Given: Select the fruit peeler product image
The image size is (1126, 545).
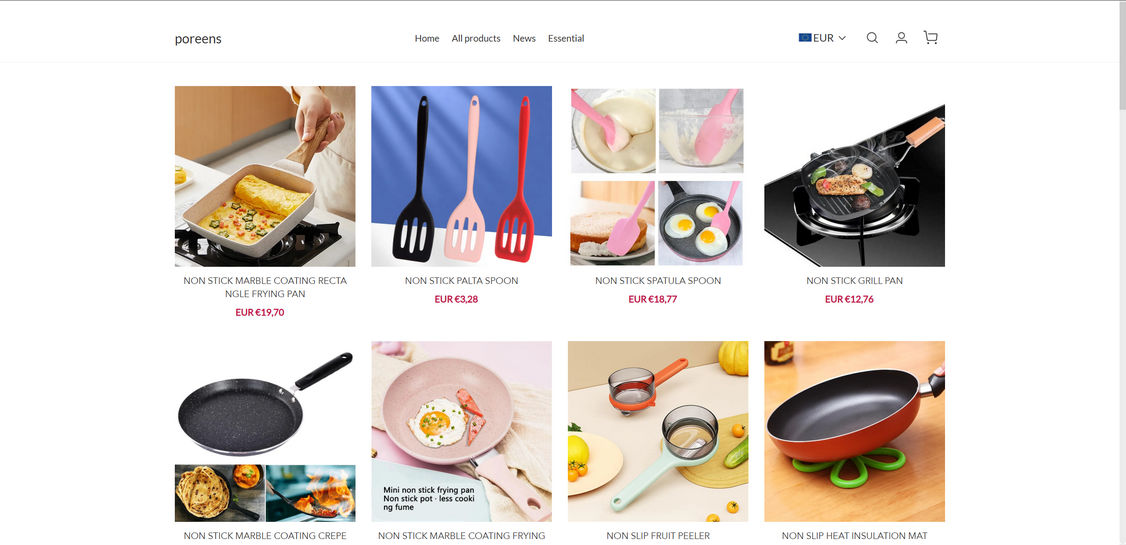Looking at the screenshot, I should [658, 431].
